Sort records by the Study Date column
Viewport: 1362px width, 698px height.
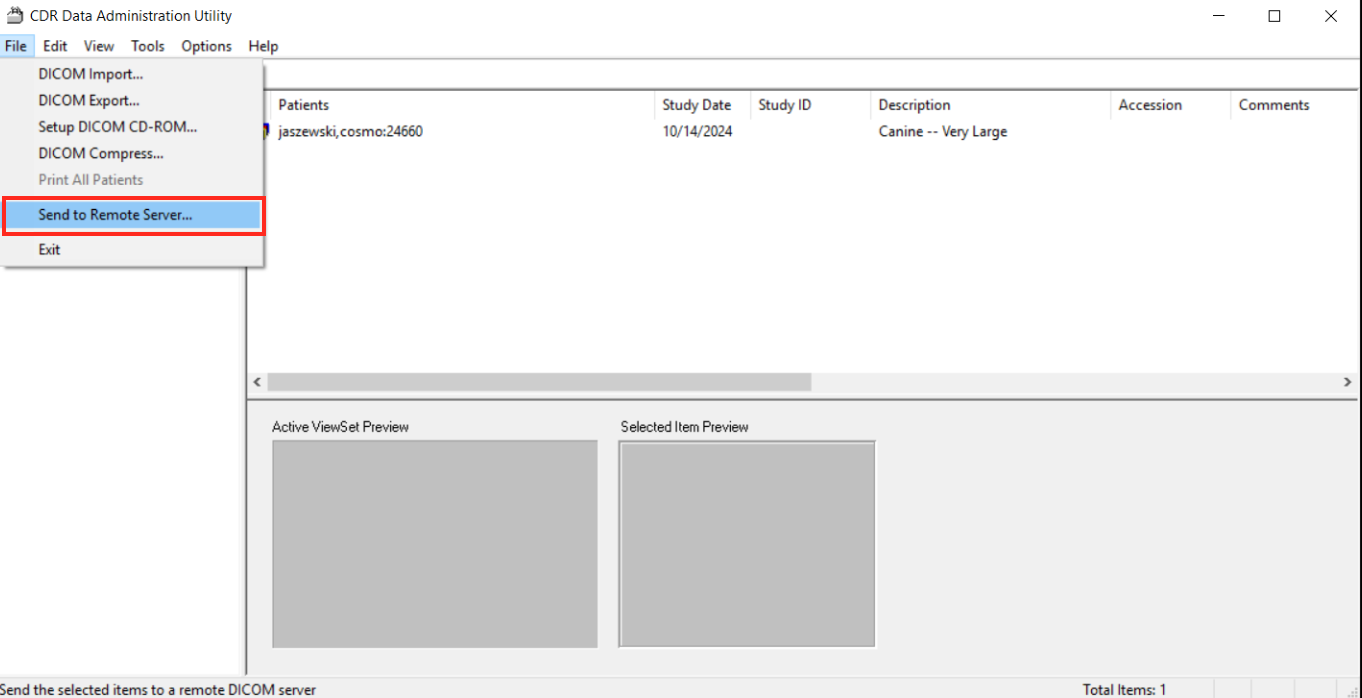697,105
